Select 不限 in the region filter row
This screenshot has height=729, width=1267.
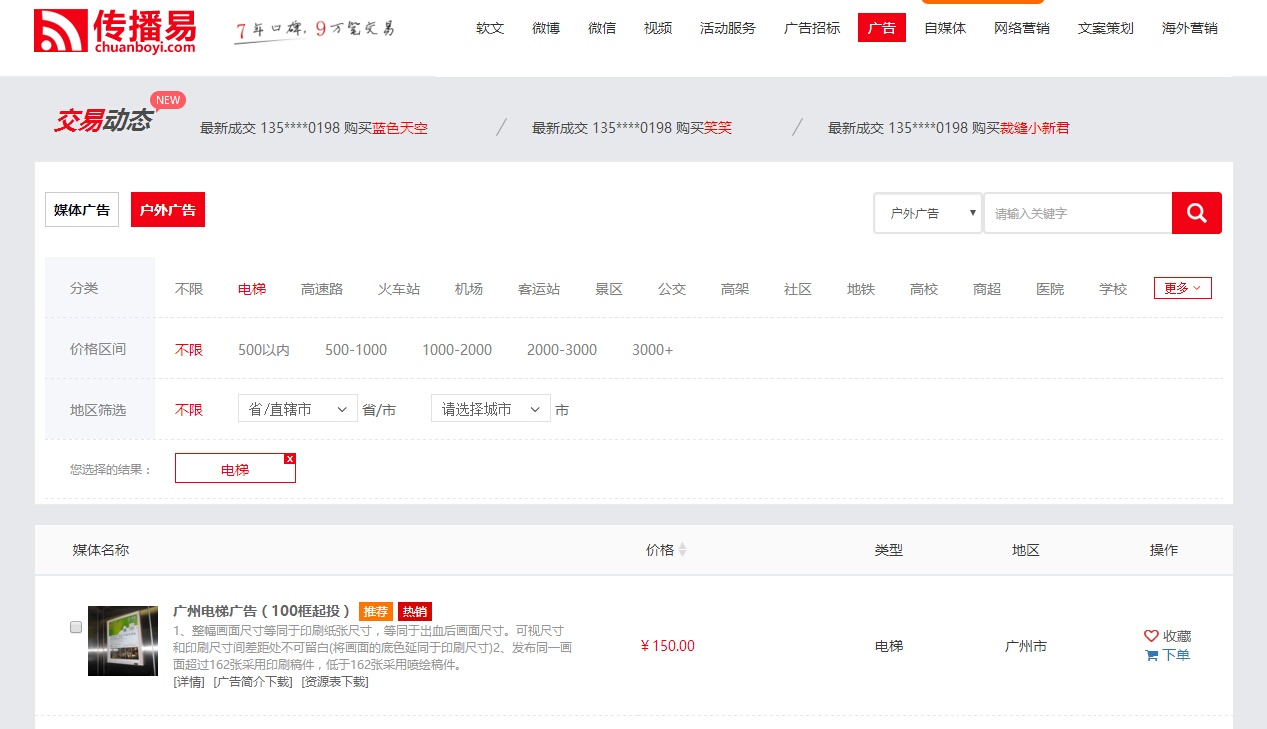pyautogui.click(x=189, y=410)
